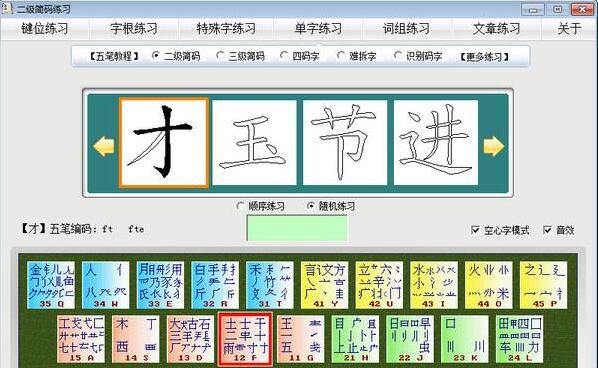Click the 33 E root key
Viewport: 598px width, 368px height.
tap(160, 285)
